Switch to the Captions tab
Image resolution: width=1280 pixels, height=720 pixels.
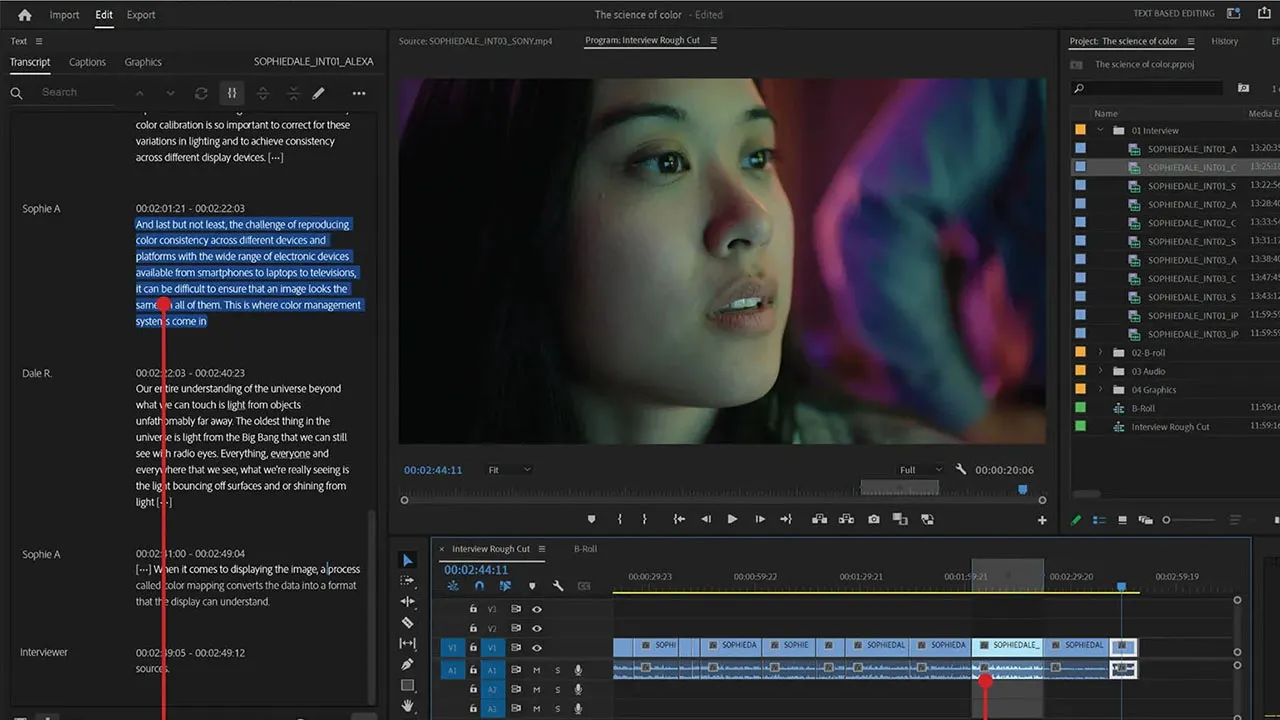(x=87, y=62)
